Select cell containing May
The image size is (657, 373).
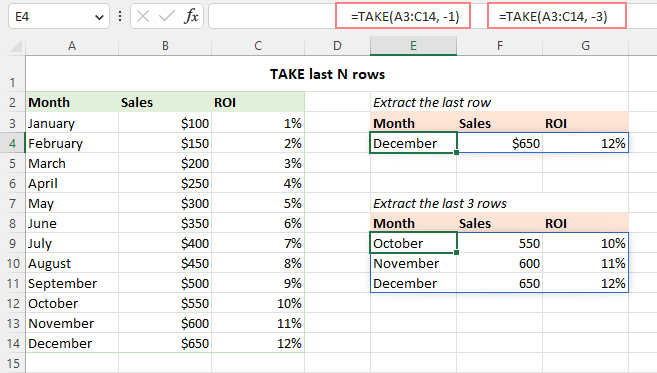pos(72,203)
